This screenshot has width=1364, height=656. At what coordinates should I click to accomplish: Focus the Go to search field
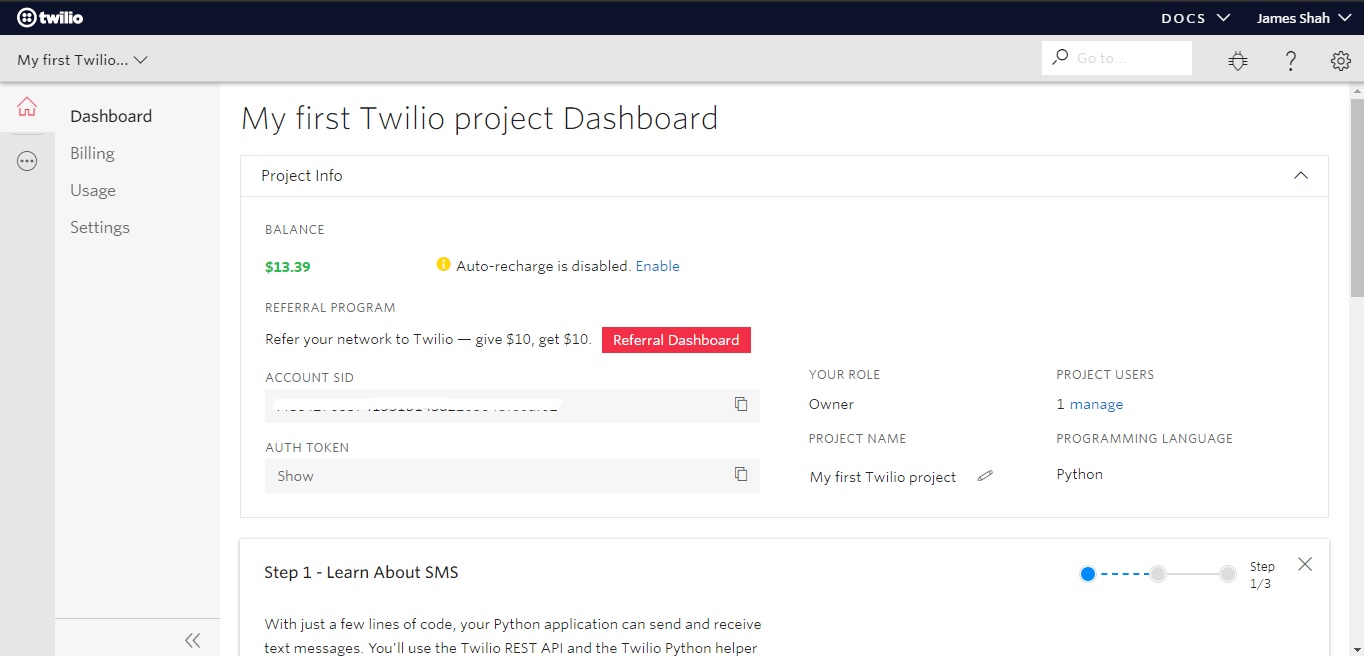1117,58
